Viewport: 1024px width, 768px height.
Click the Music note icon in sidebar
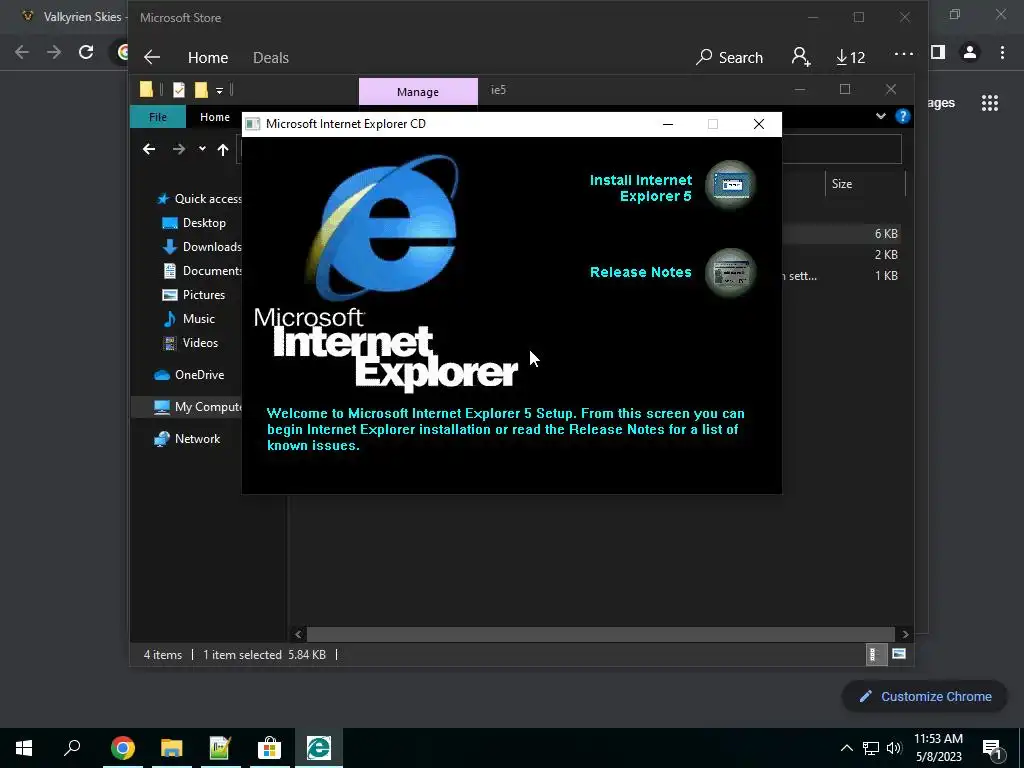tap(169, 319)
